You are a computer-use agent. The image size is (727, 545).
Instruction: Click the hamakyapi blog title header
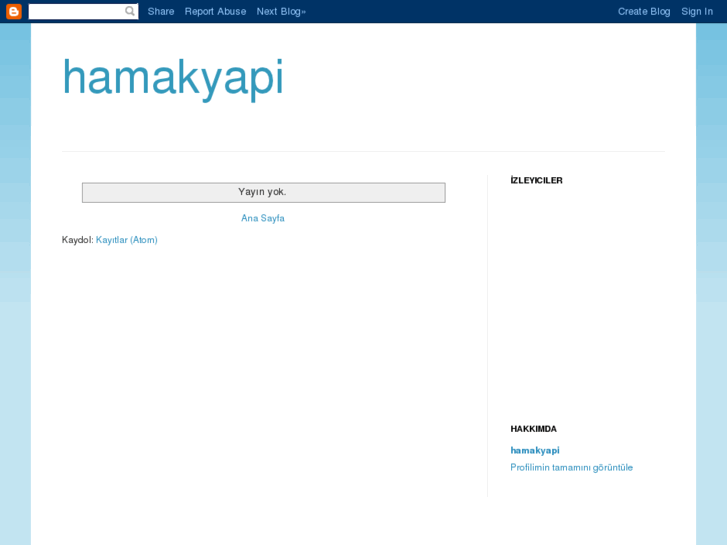click(173, 78)
